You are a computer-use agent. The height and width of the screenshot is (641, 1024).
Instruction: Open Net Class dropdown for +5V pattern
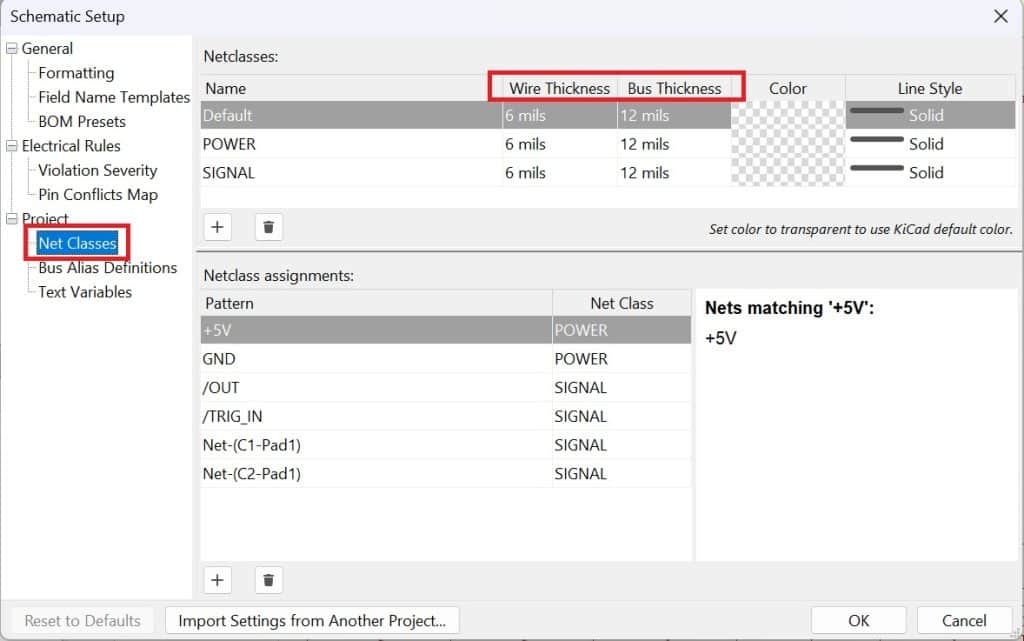(x=622, y=330)
